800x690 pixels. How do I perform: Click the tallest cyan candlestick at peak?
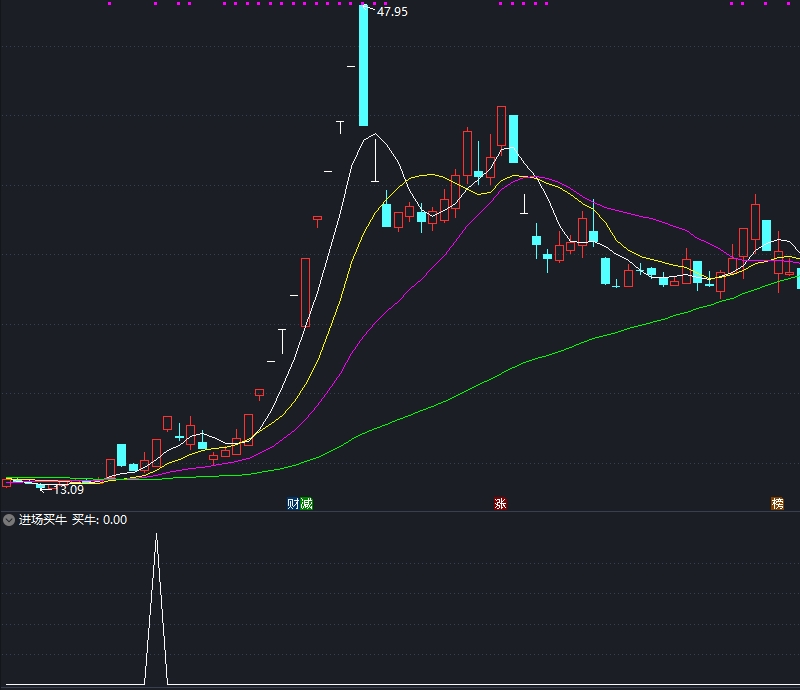pyautogui.click(x=363, y=65)
